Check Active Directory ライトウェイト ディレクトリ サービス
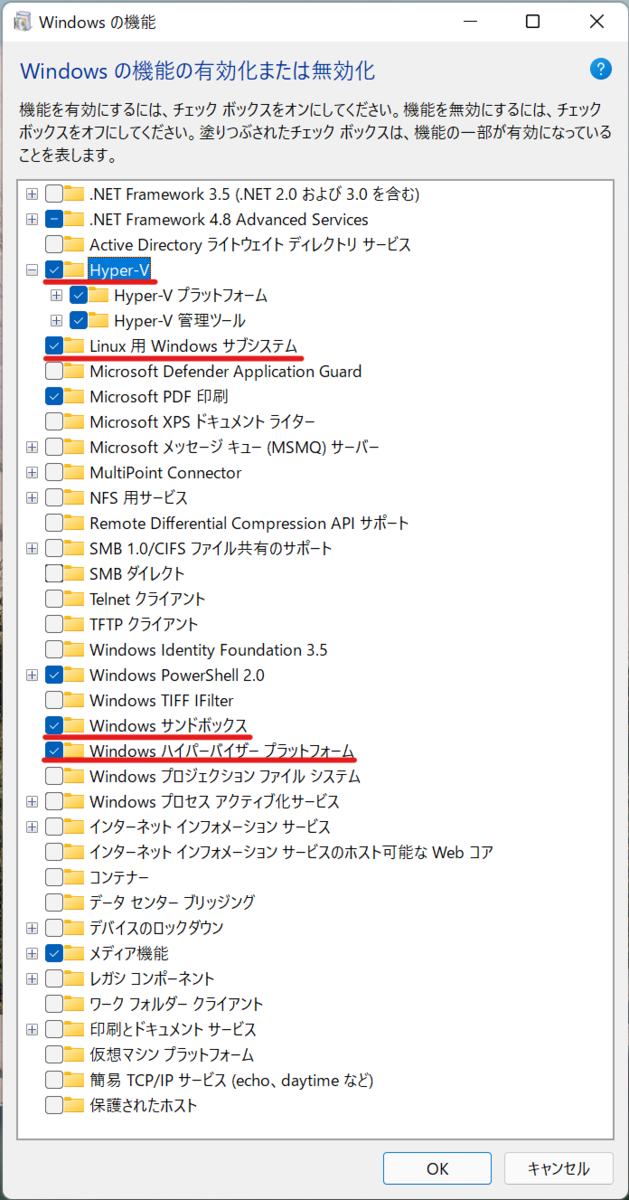This screenshot has height=1200, width=629. (x=54, y=244)
